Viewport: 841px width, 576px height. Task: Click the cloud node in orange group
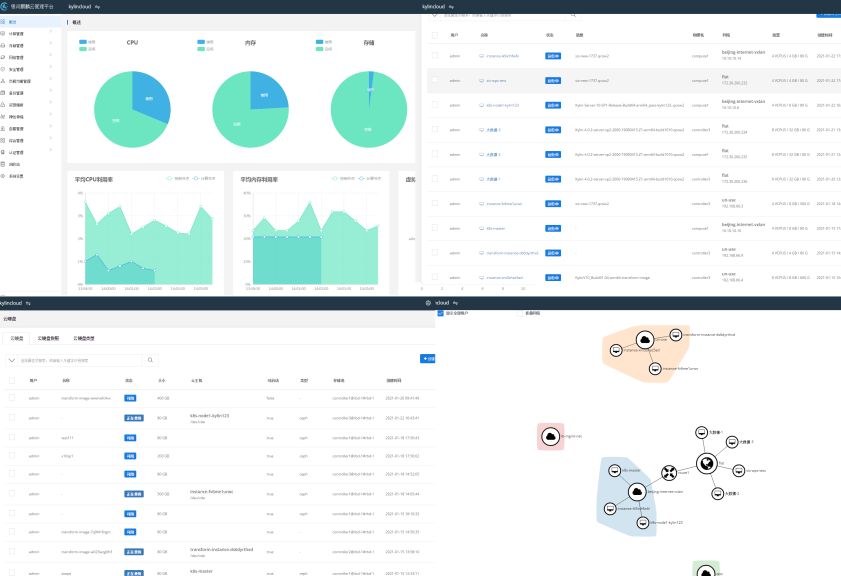point(645,342)
